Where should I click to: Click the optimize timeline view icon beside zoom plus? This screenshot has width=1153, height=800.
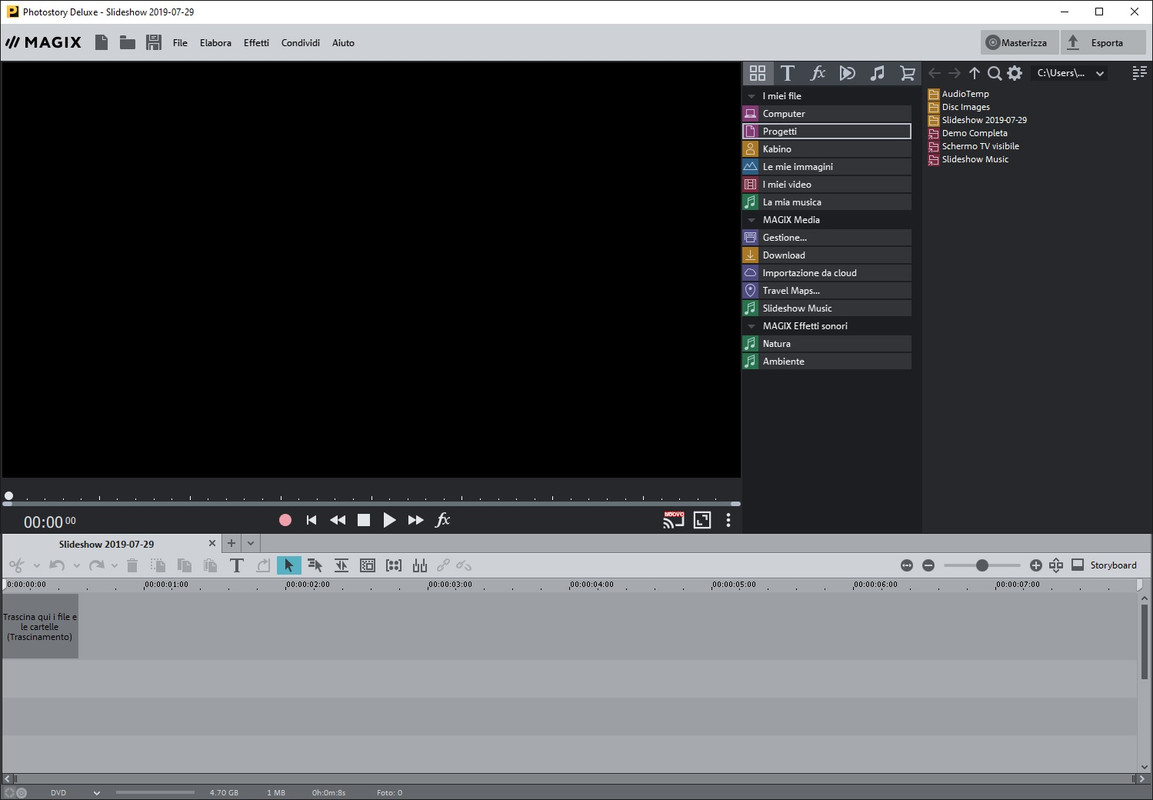coord(1056,565)
